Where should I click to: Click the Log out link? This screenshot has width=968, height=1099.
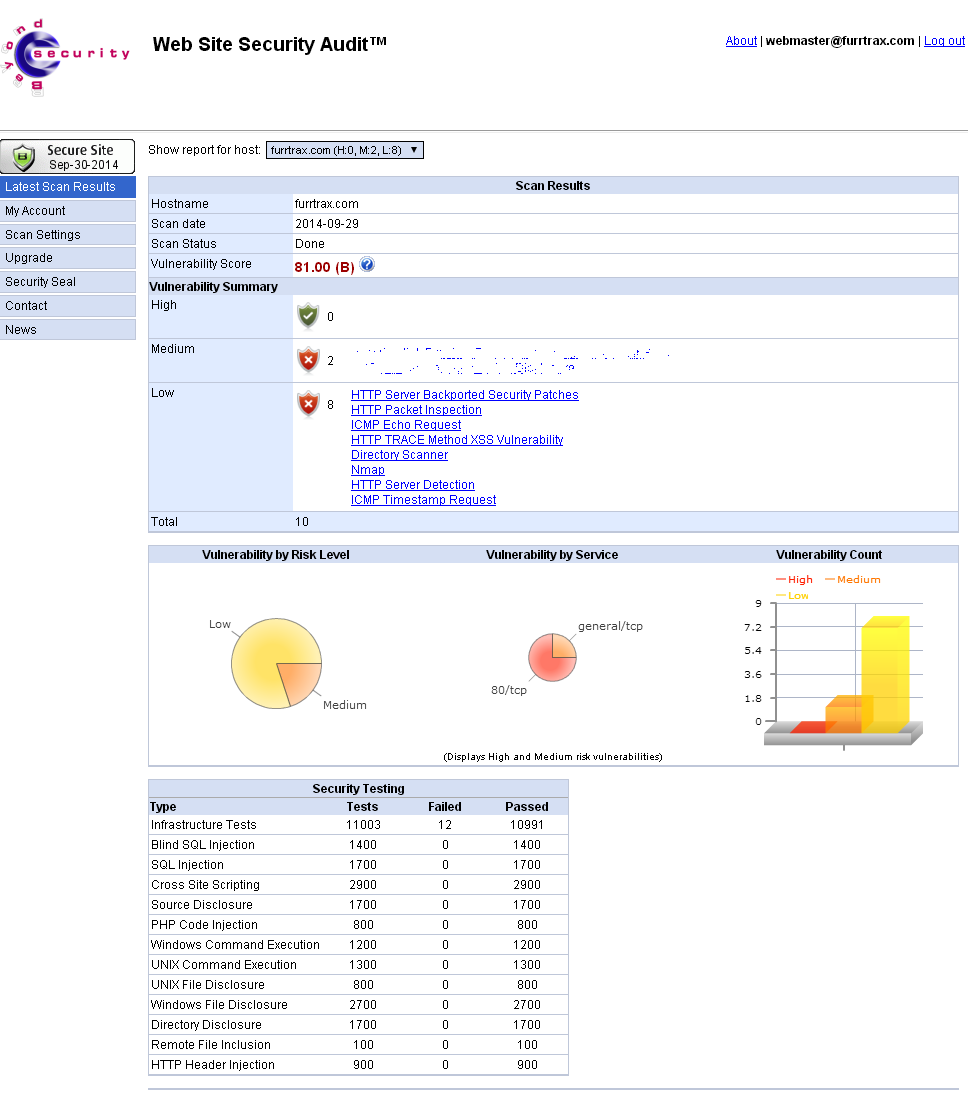944,41
